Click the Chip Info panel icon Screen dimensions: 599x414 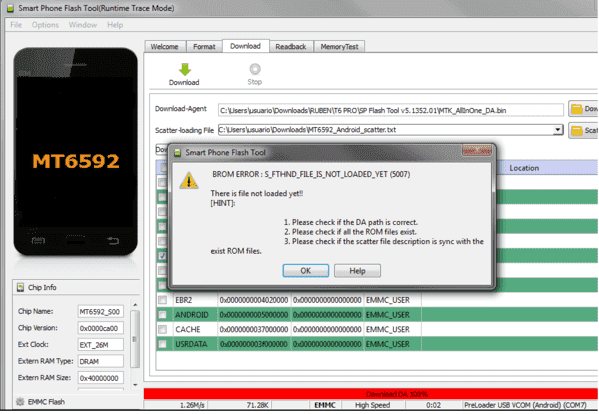point(20,288)
